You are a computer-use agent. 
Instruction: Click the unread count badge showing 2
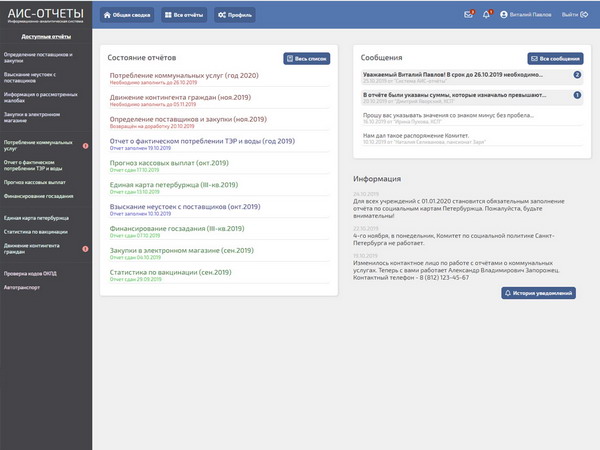click(577, 75)
